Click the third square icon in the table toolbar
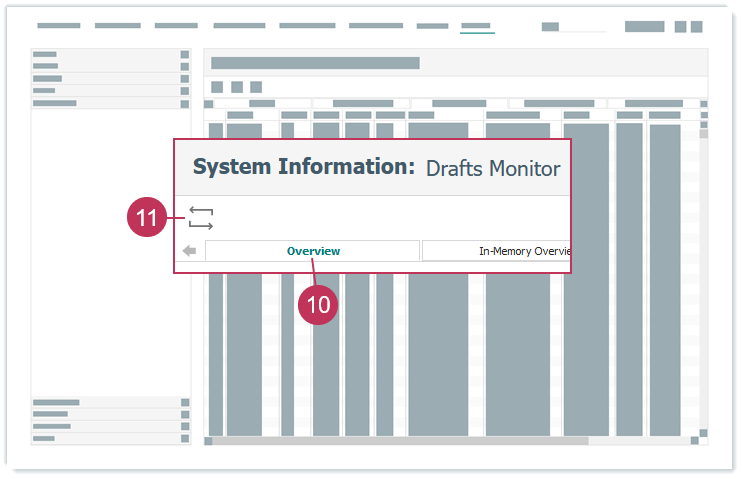The height and width of the screenshot is (479, 742). 256,87
